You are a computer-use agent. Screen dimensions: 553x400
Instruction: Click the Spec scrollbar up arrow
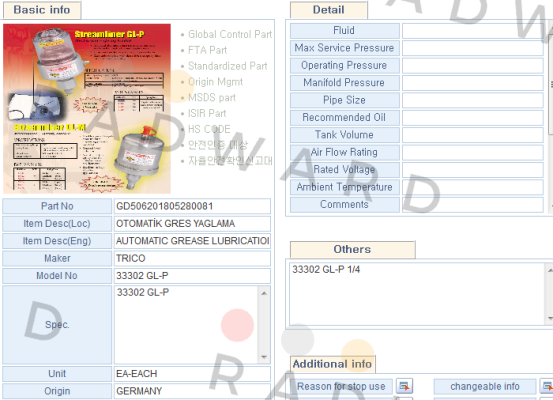coord(264,293)
